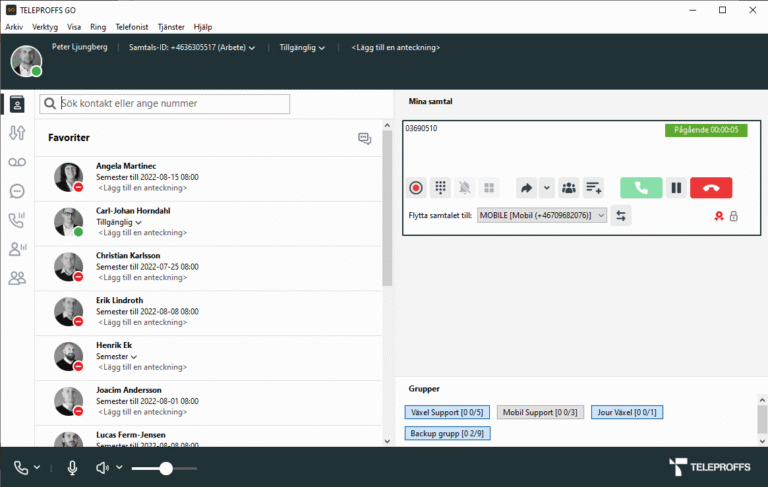Open the Tjänster menu
The image size is (768, 487).
(x=171, y=27)
